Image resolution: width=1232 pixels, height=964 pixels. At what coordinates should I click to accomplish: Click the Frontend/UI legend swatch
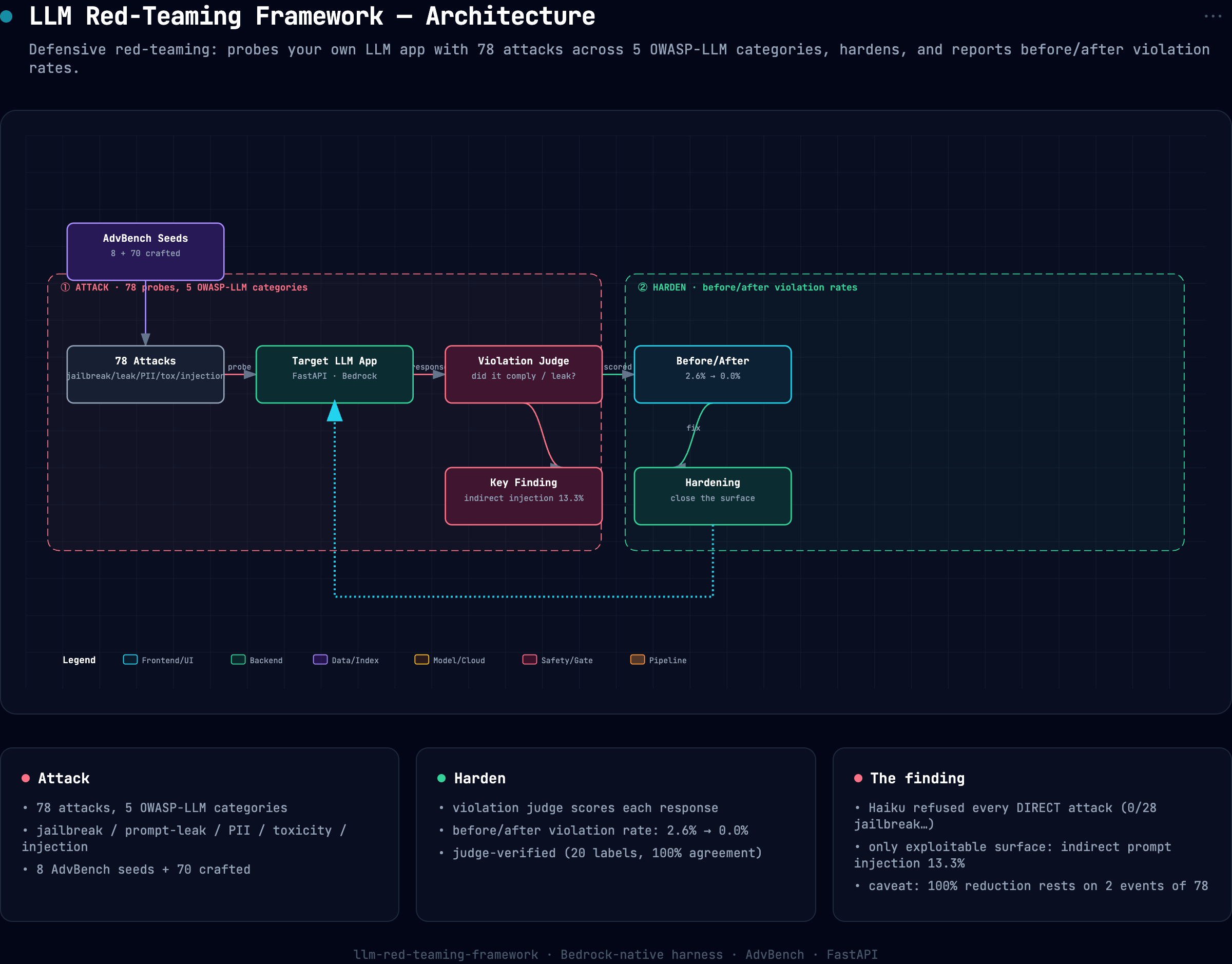(130, 660)
